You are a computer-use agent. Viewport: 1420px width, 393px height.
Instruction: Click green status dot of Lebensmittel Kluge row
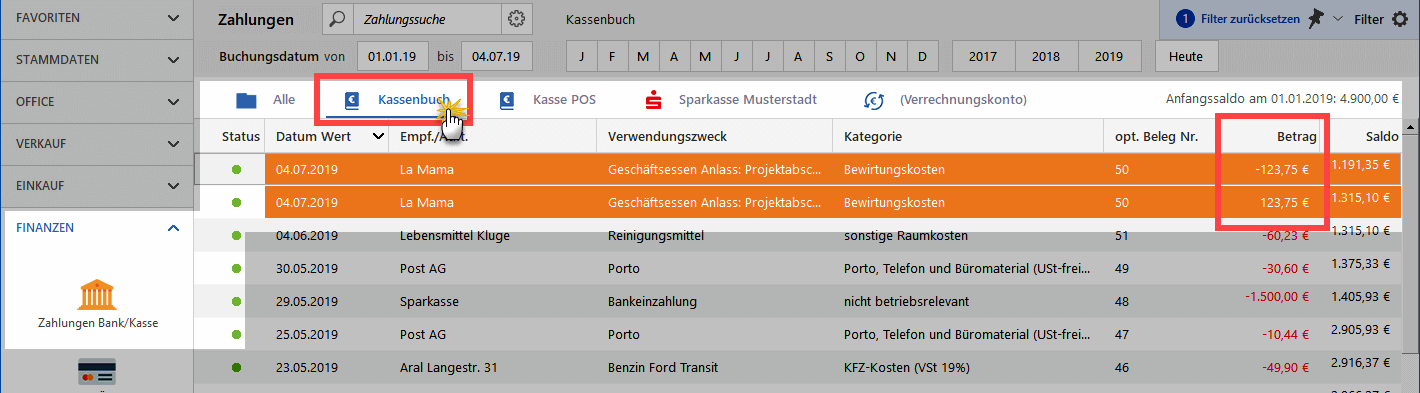pyautogui.click(x=236, y=236)
